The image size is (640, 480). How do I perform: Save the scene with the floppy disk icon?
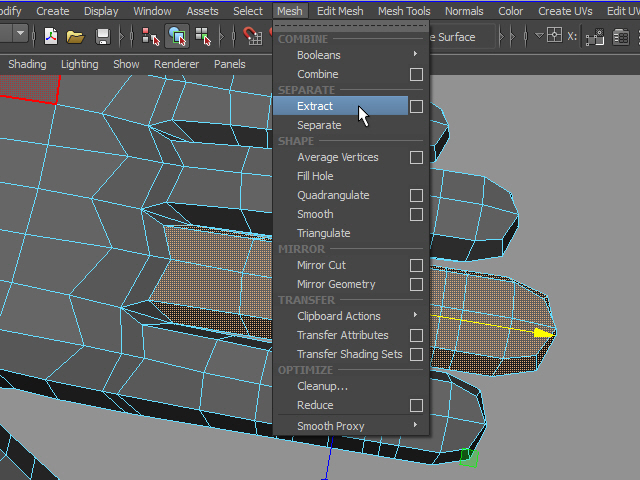[x=102, y=37]
